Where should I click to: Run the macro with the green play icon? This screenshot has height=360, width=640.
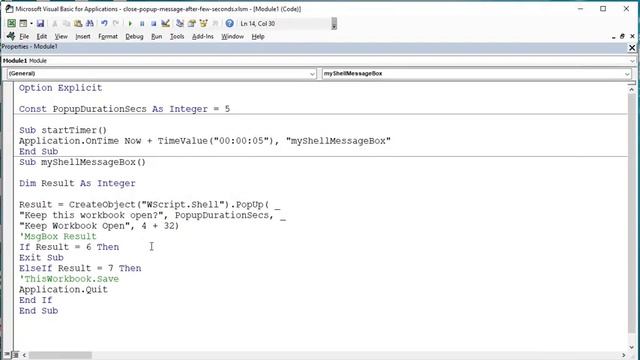[x=130, y=24]
